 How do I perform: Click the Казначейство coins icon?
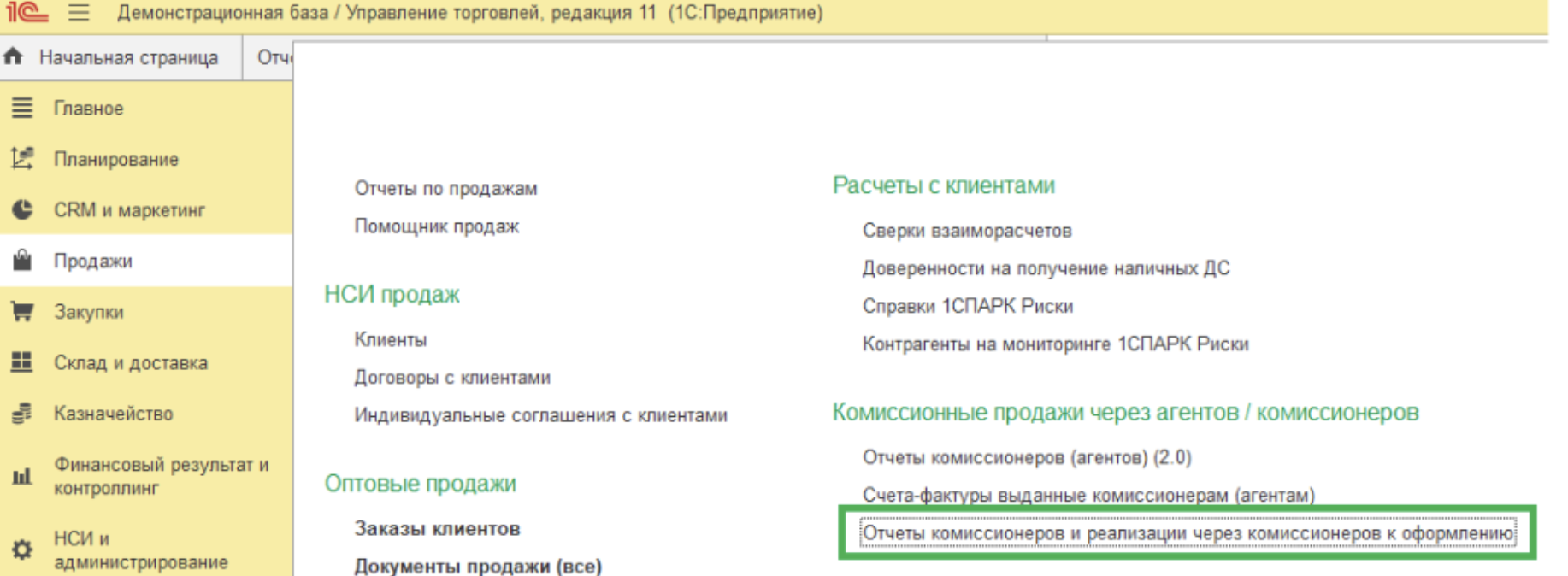click(x=22, y=414)
